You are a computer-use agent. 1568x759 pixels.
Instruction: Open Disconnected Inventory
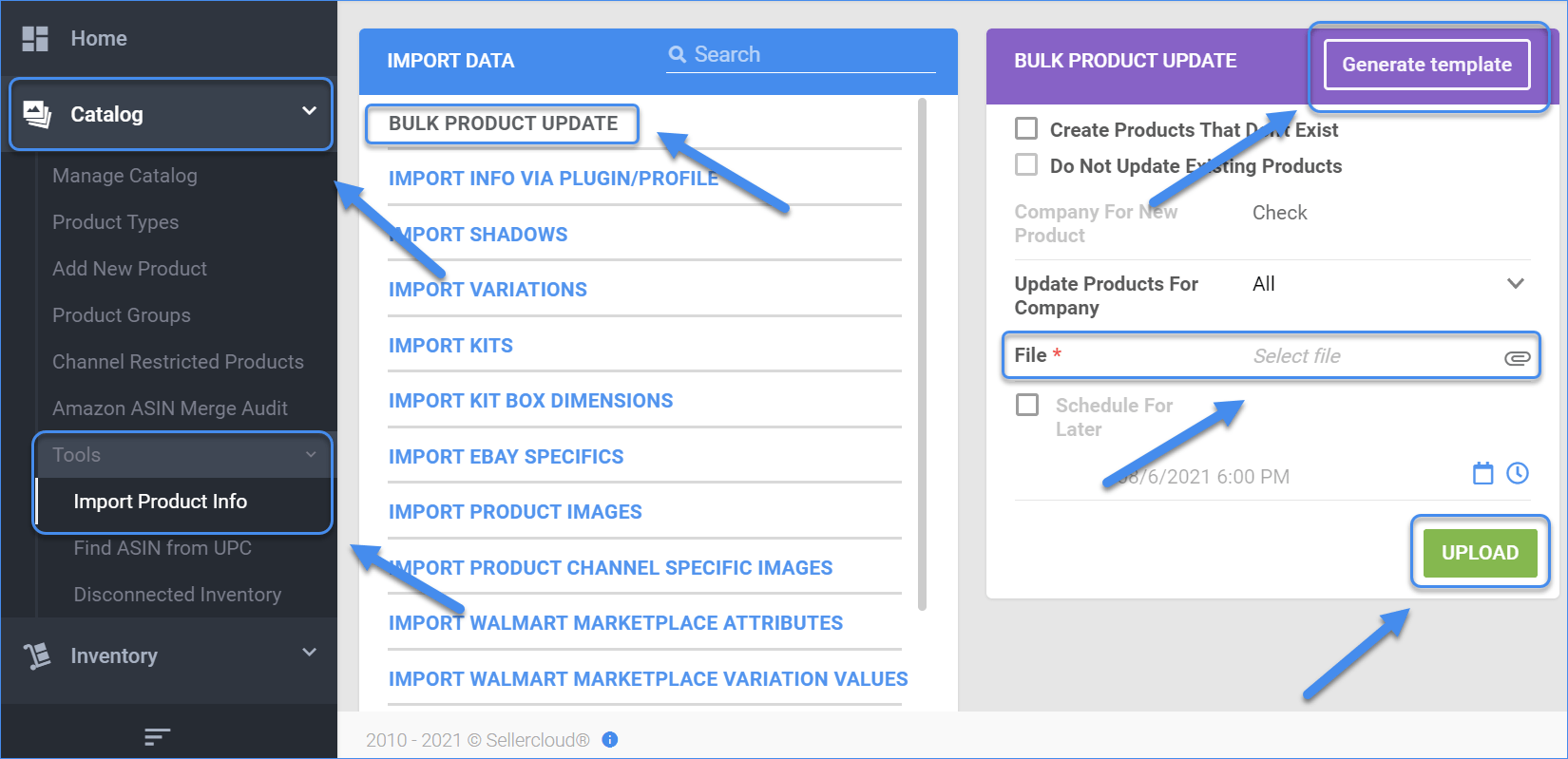[x=177, y=595]
